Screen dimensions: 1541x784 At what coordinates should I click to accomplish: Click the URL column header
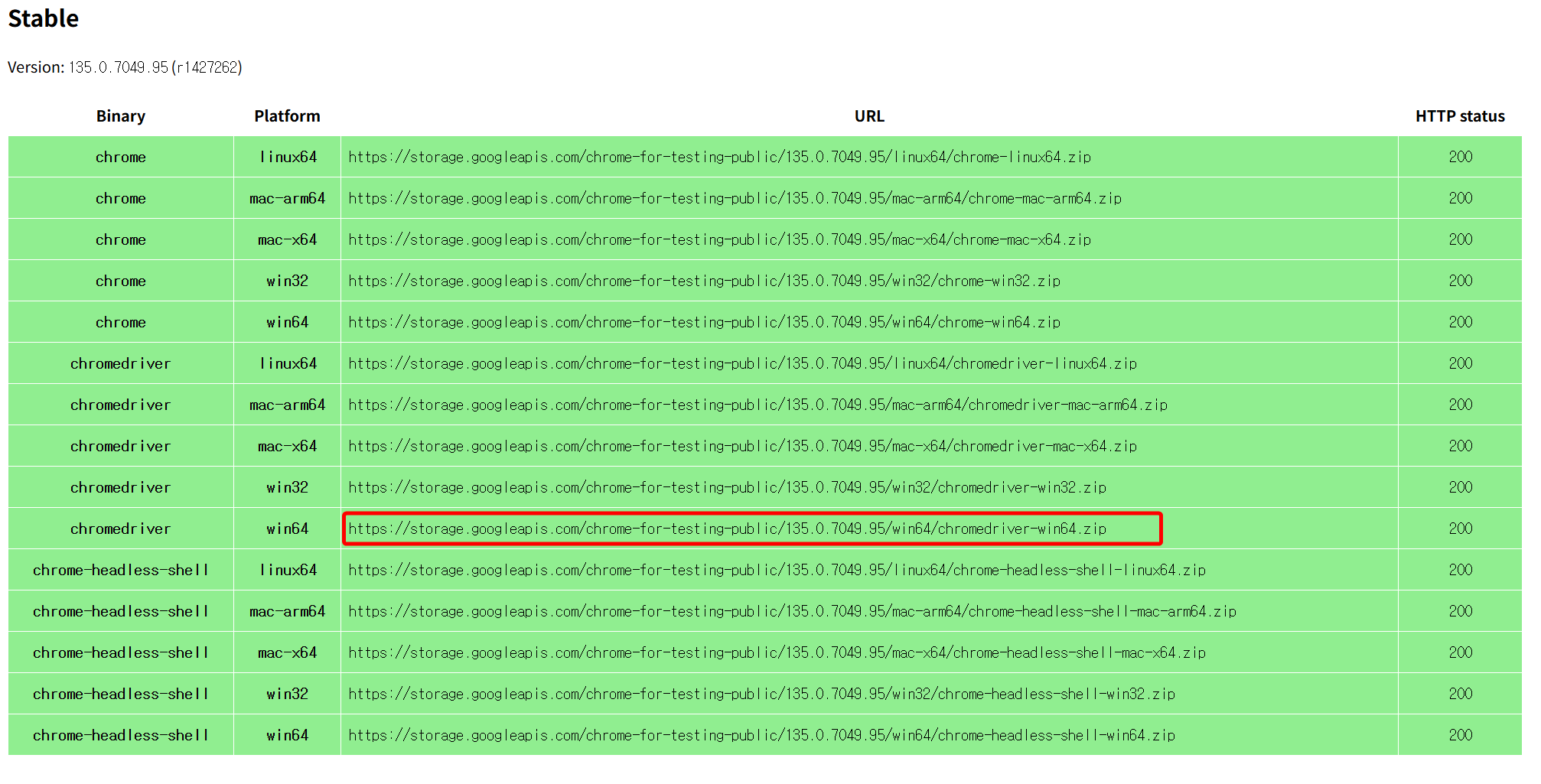(869, 116)
